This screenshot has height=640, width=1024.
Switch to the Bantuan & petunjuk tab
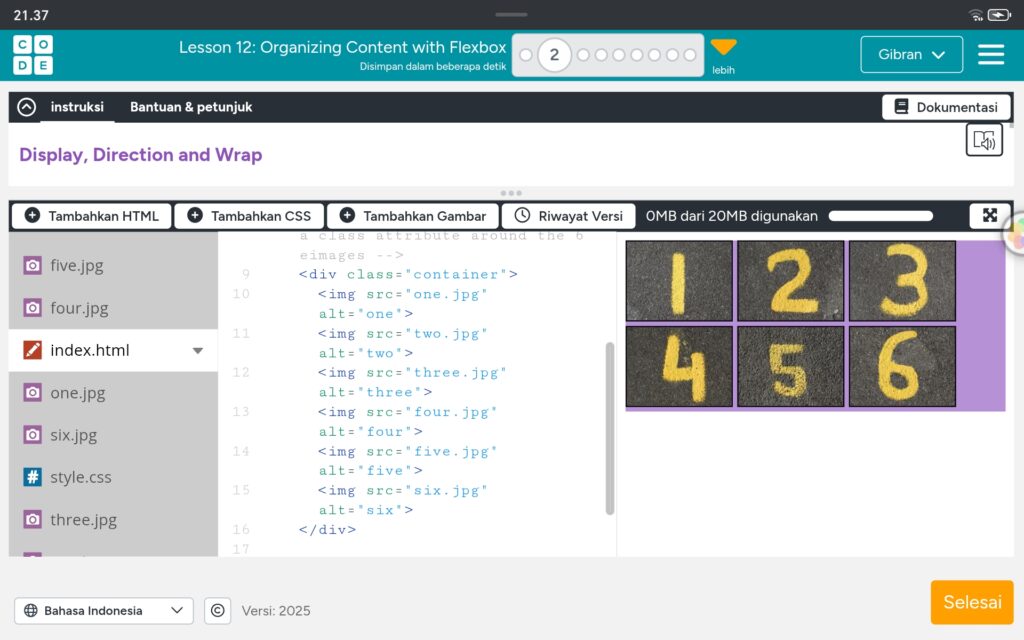pos(191,107)
